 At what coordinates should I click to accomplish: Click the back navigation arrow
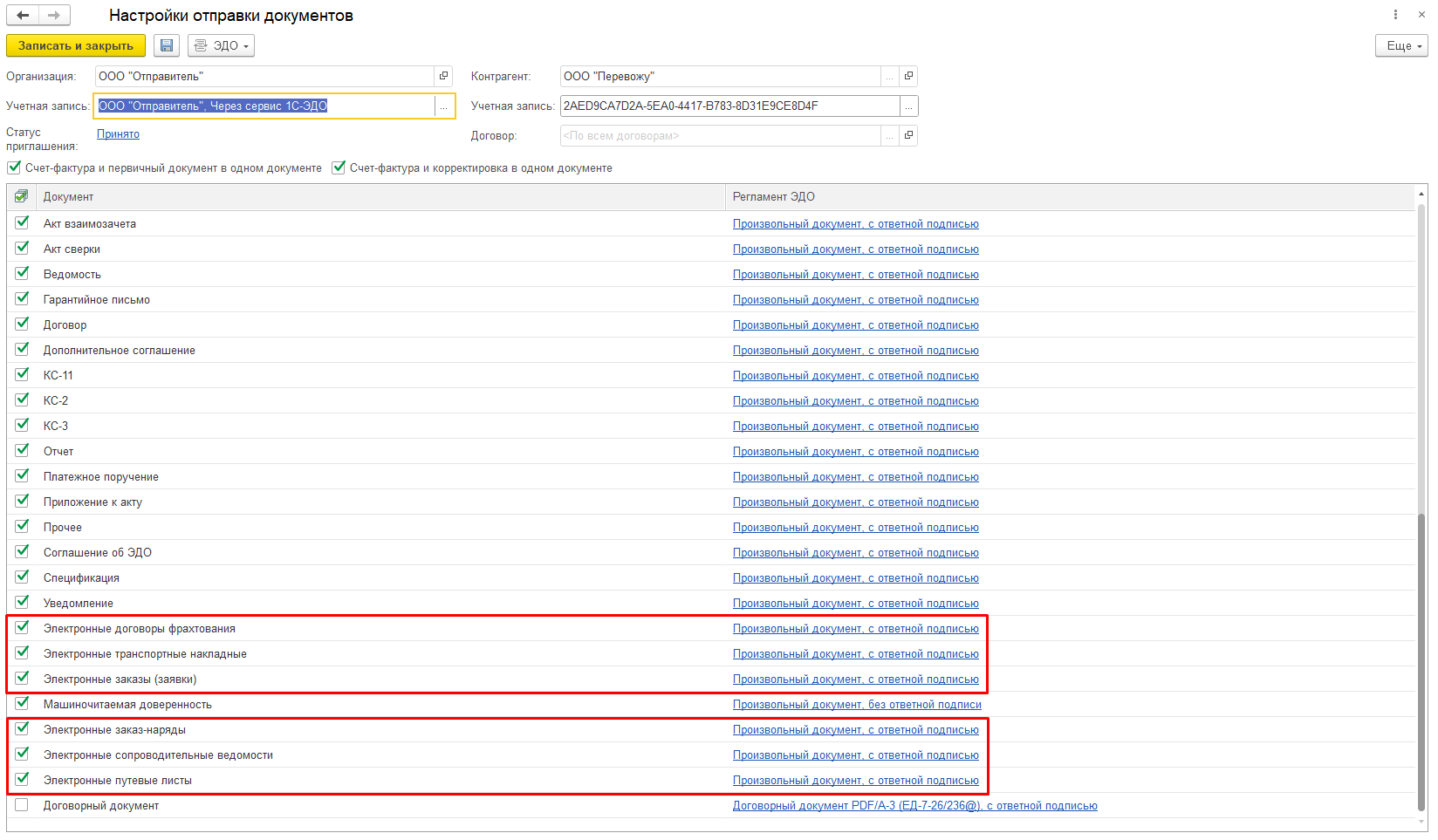click(23, 15)
